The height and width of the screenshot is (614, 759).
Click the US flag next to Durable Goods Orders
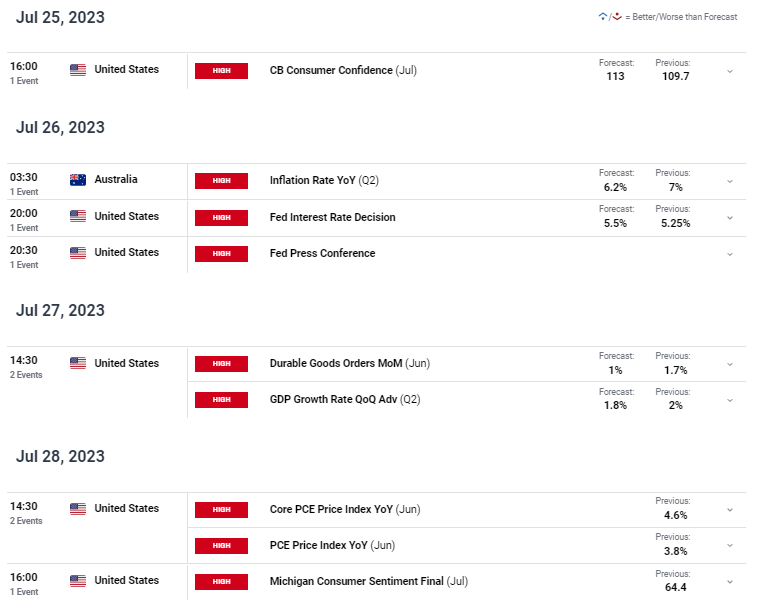point(78,363)
